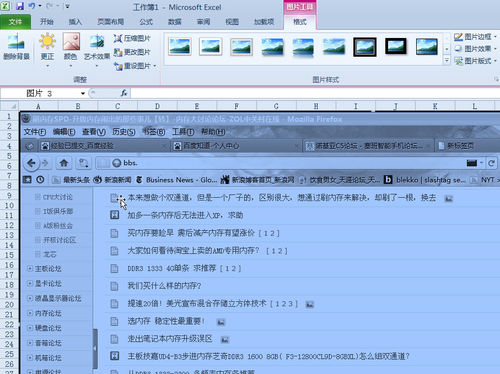This screenshot has height=374, width=500.
Task: Select column D header
Action: [157, 106]
